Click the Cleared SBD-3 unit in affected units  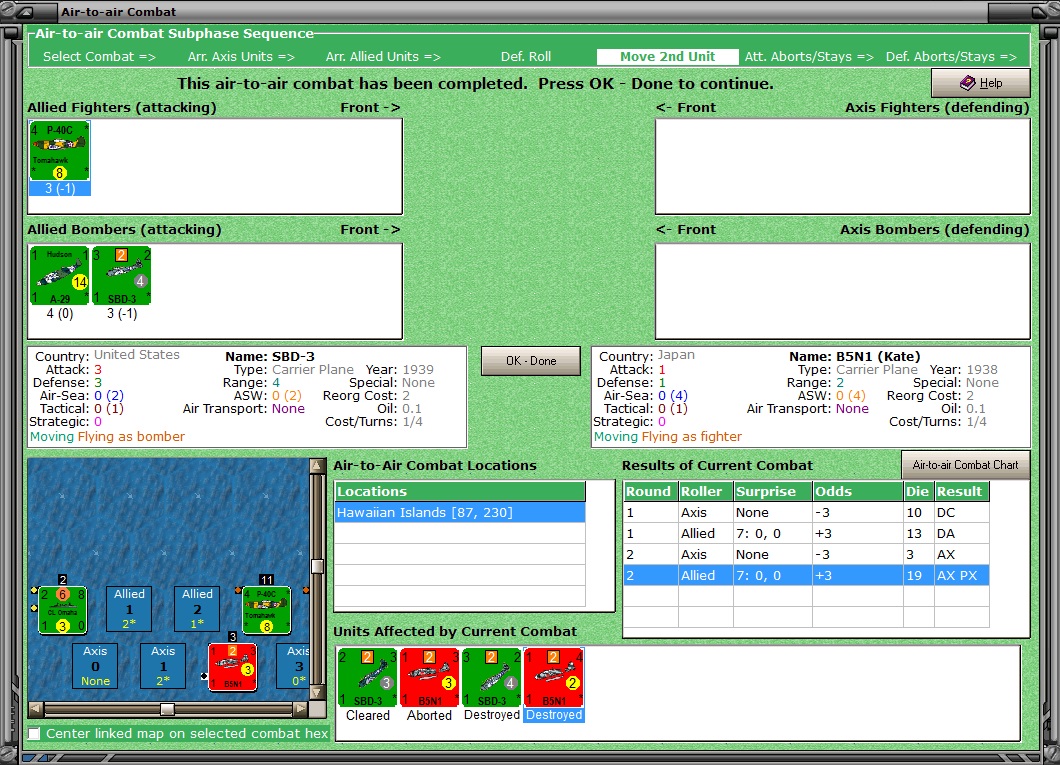[x=368, y=677]
